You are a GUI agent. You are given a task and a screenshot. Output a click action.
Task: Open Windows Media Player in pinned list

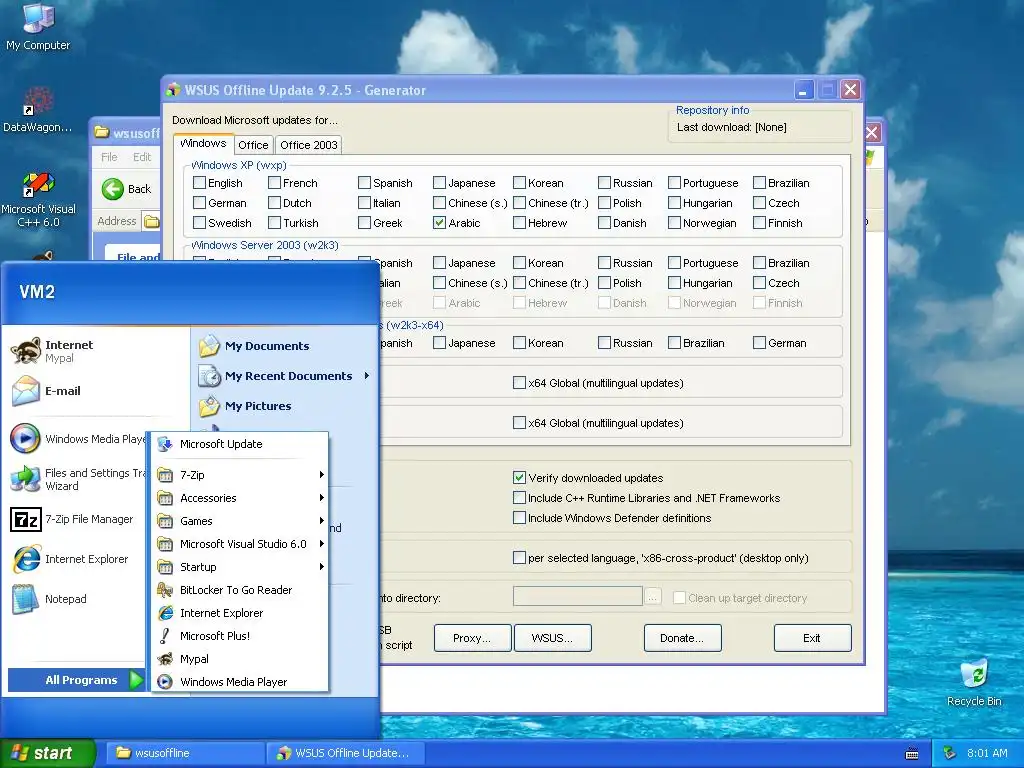coord(77,439)
